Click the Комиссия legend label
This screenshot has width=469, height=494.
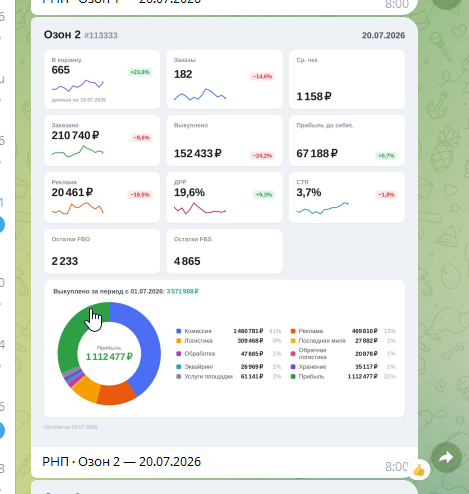coord(198,331)
